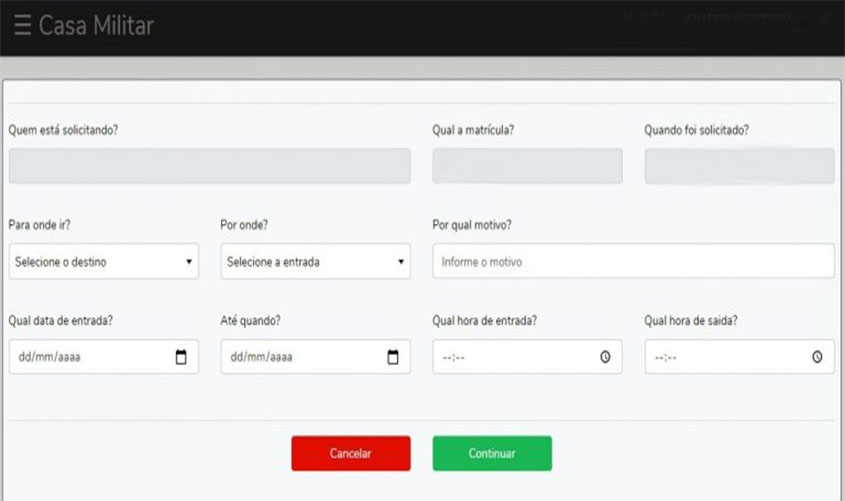The height and width of the screenshot is (501, 845).
Task: Open the calendar picker for 'Até quando?'
Action: pyautogui.click(x=393, y=357)
